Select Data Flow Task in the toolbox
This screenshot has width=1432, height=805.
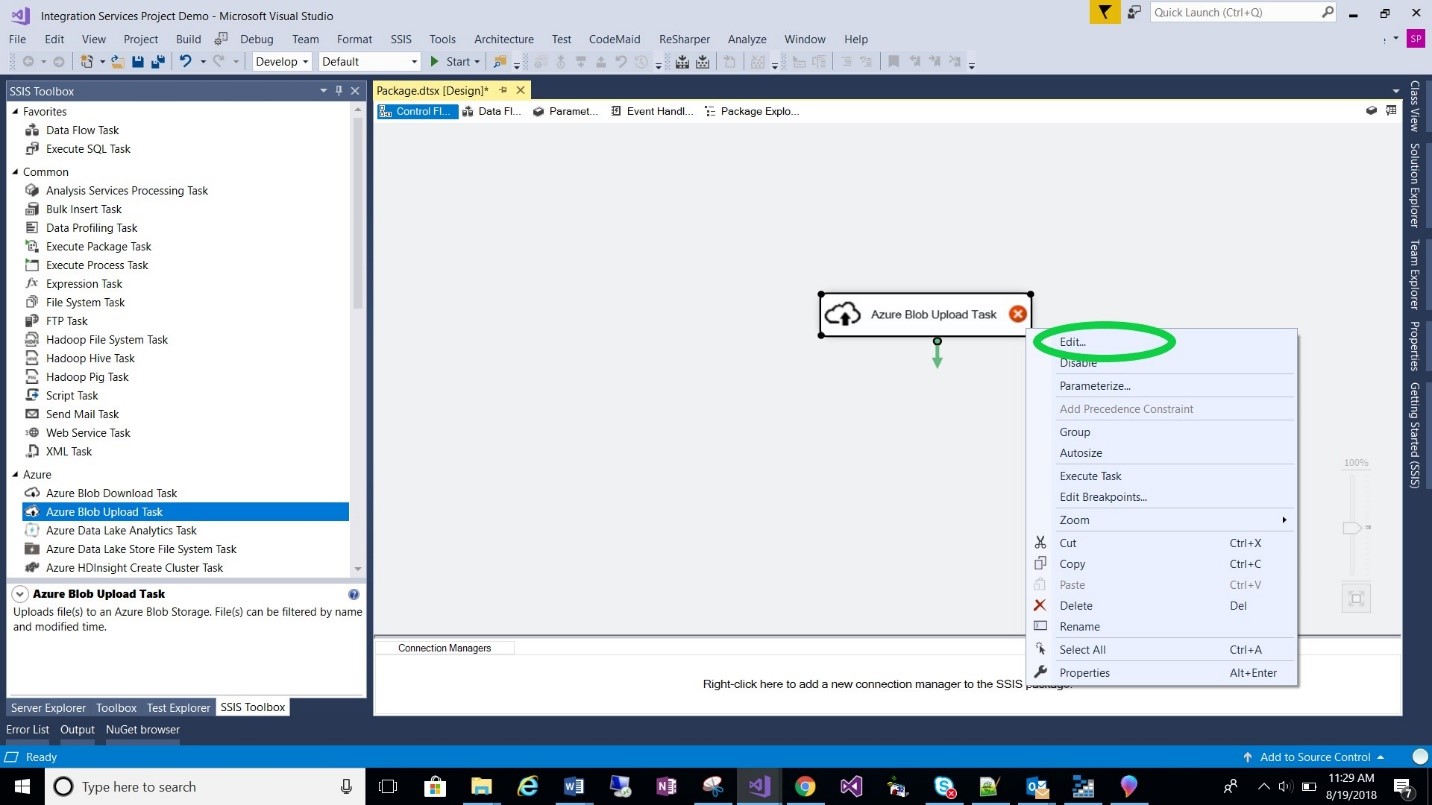click(x=82, y=130)
